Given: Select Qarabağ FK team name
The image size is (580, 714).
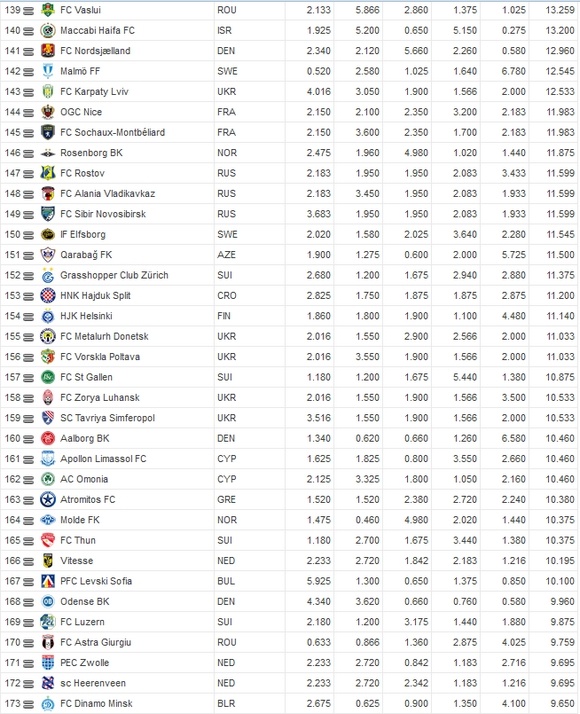Looking at the screenshot, I should [x=86, y=255].
